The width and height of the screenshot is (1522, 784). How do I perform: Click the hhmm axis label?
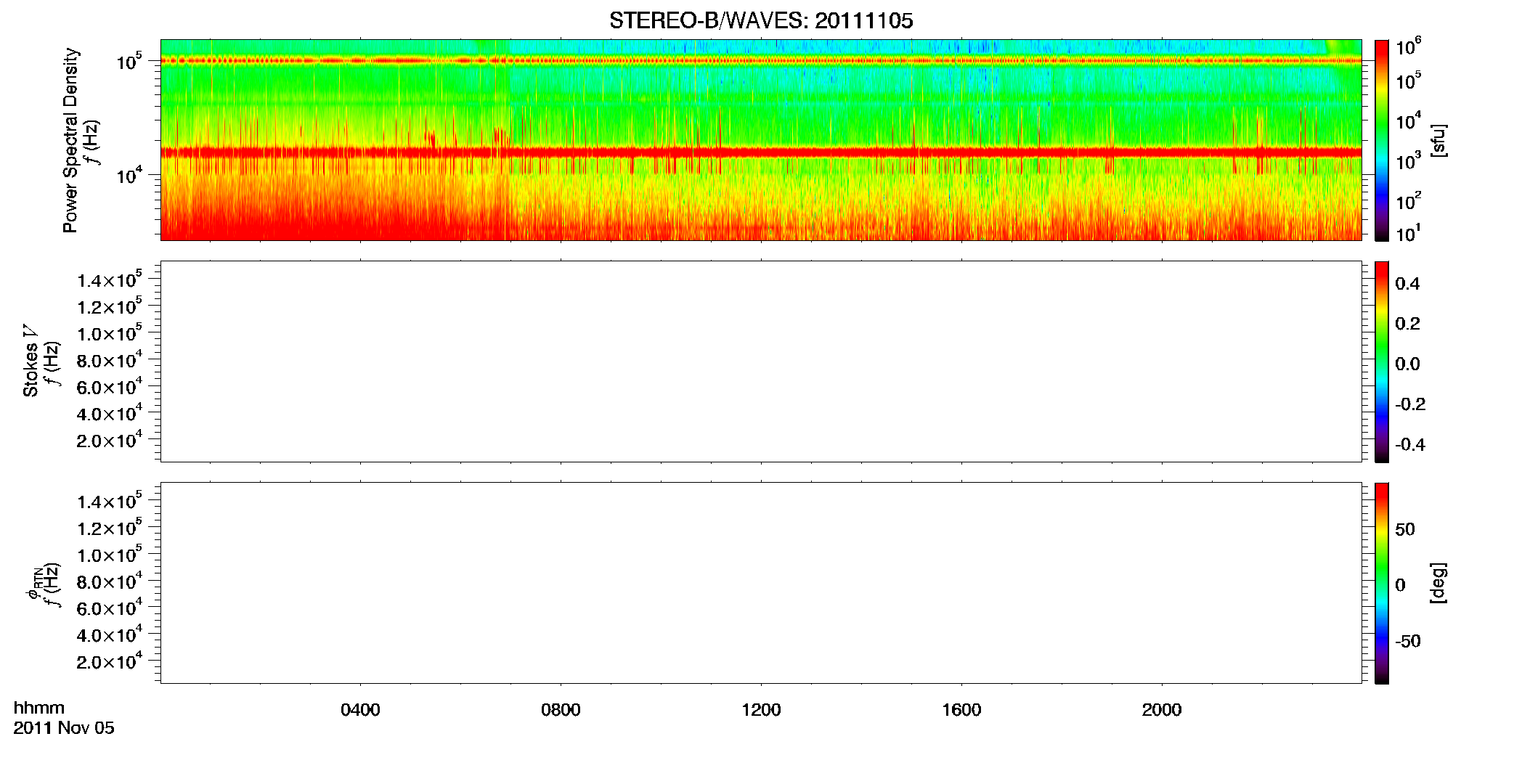(39, 708)
